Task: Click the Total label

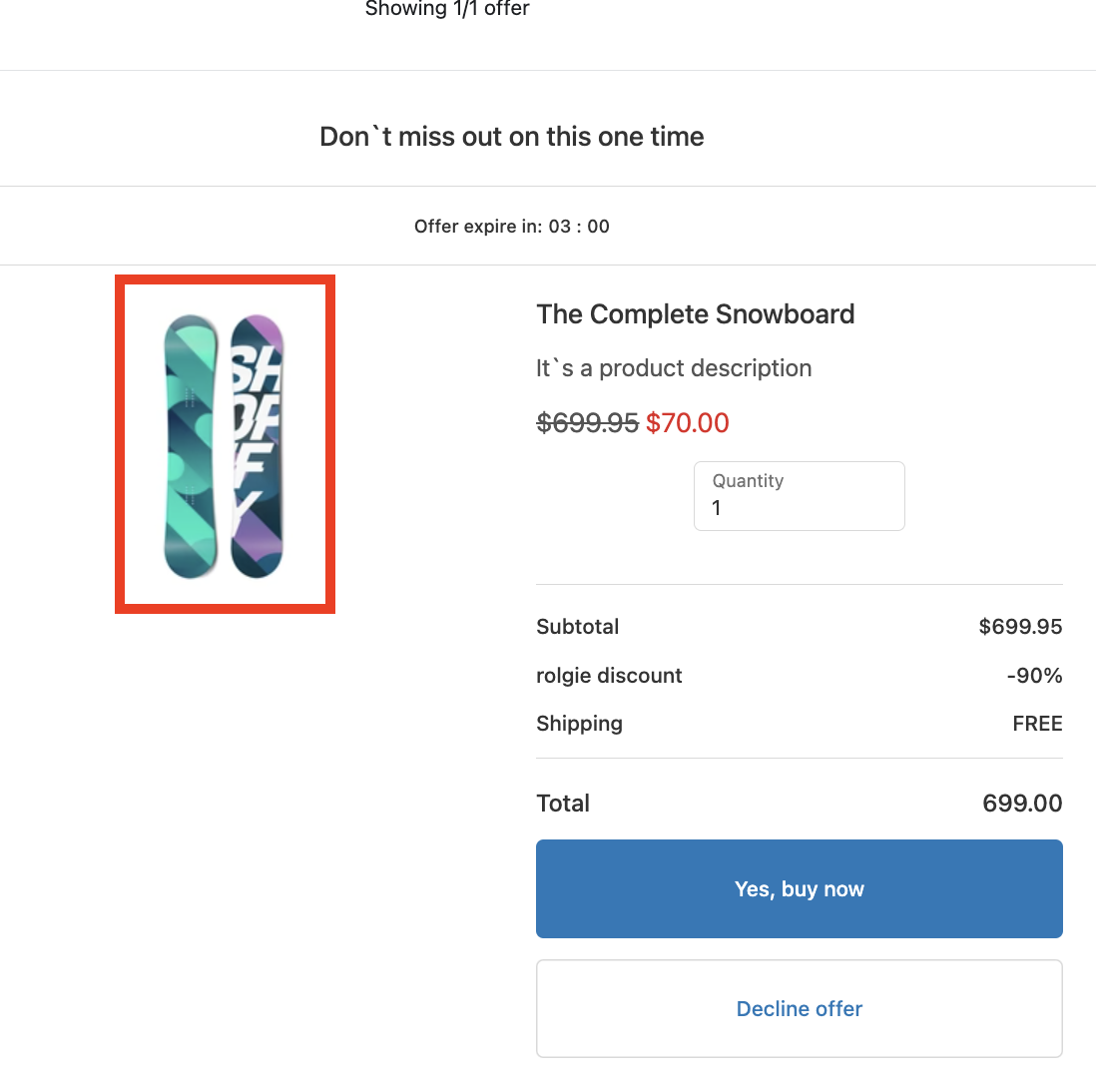Action: pyautogui.click(x=563, y=804)
